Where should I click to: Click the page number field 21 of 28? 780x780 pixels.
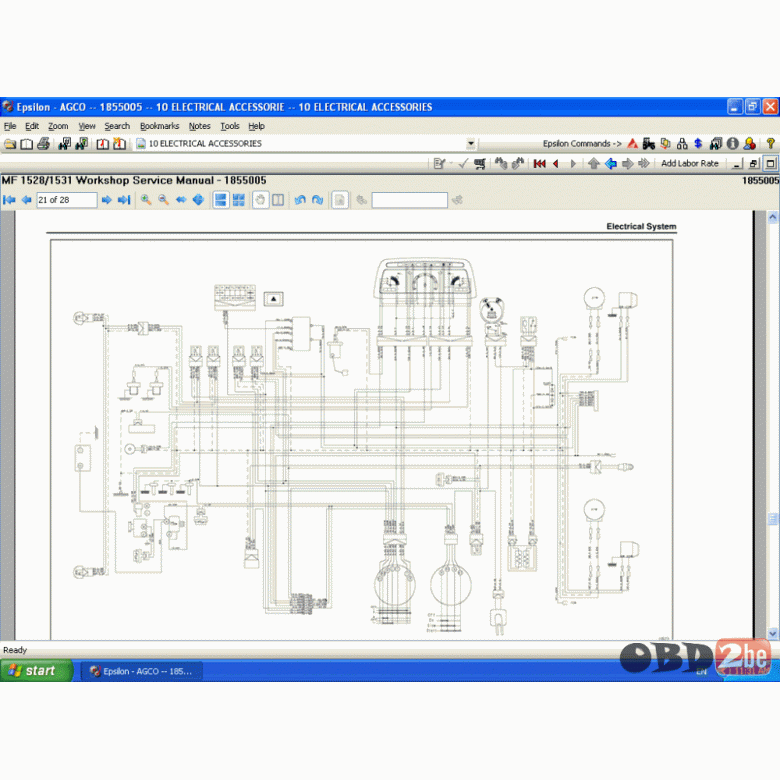pos(67,200)
